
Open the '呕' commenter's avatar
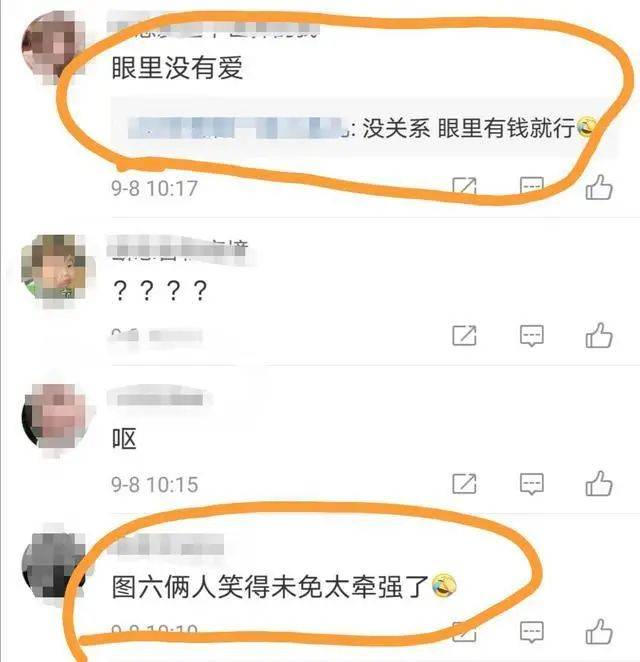[54, 416]
